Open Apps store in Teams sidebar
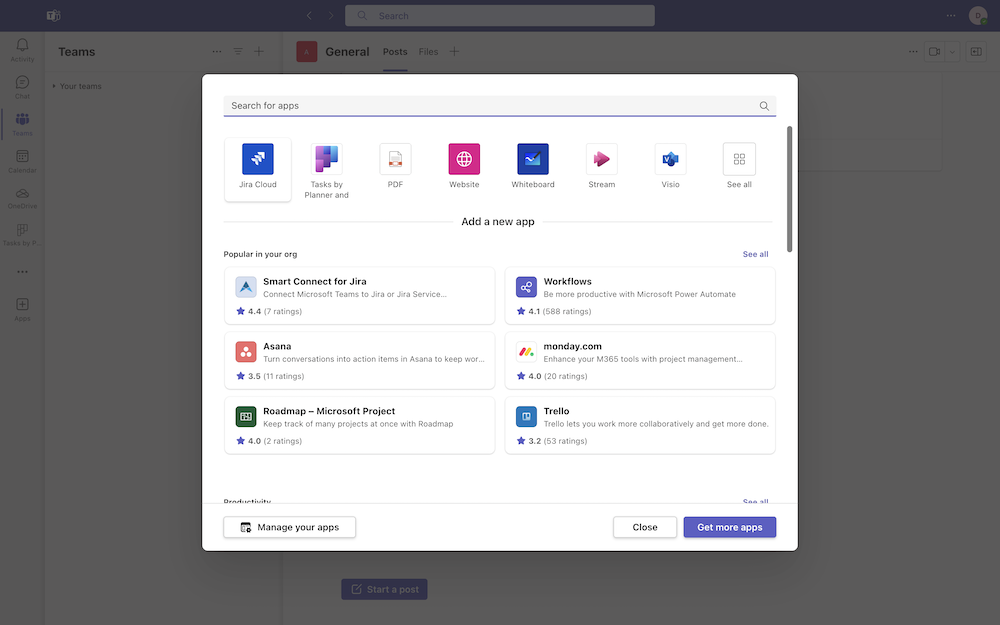1000x625 pixels. point(22,309)
